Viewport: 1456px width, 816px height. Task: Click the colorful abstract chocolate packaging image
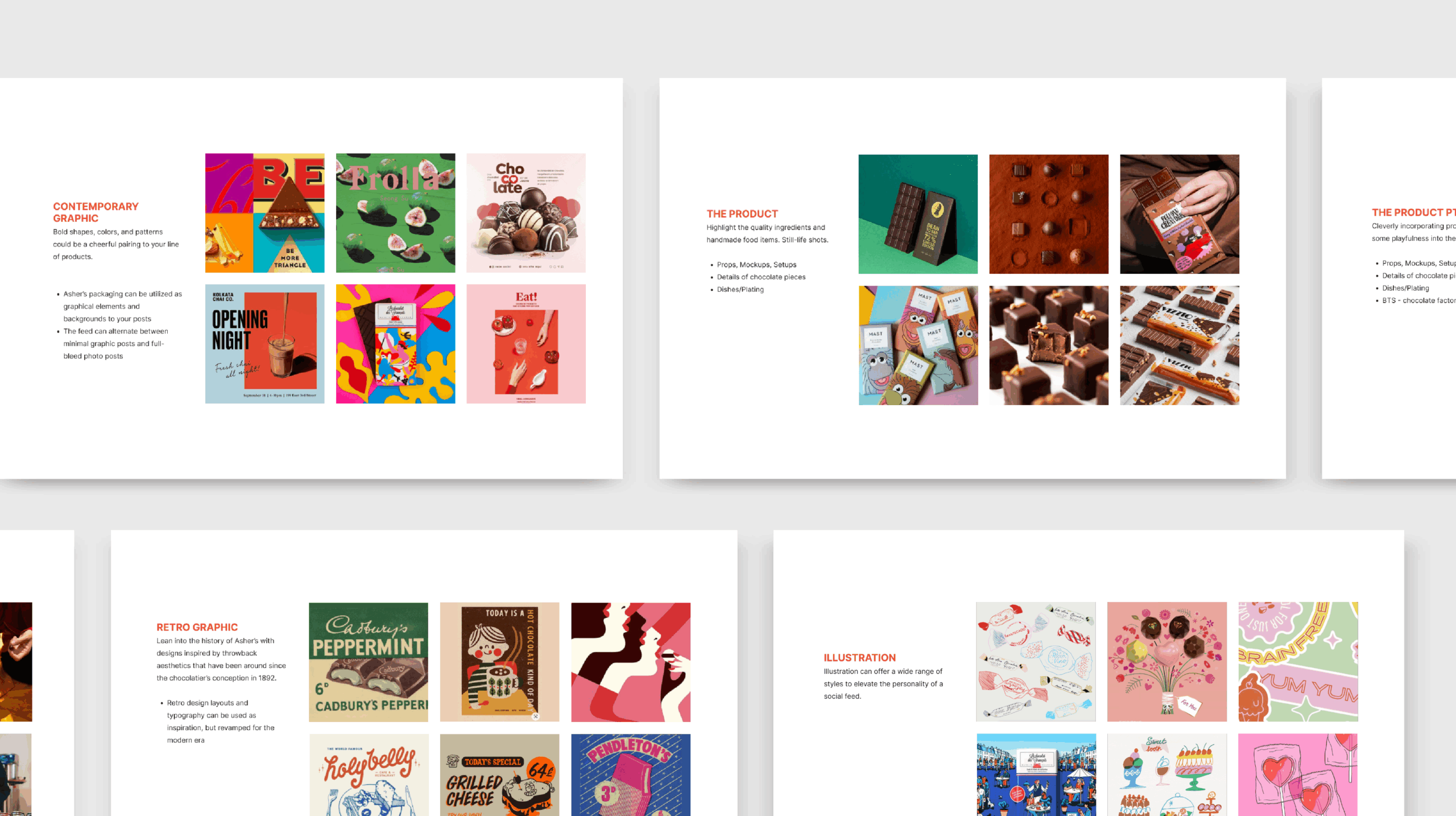(x=395, y=344)
